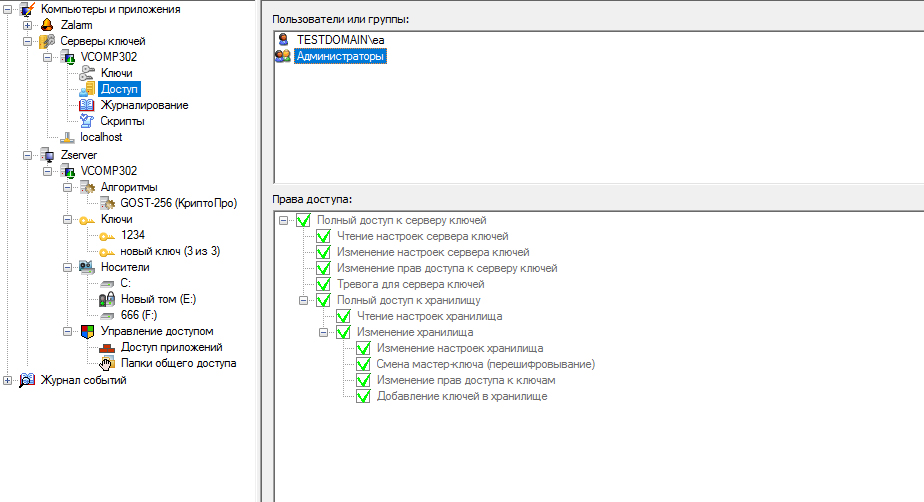
Task: Toggle Полный доступ к хранилищу checkbox
Action: point(324,300)
